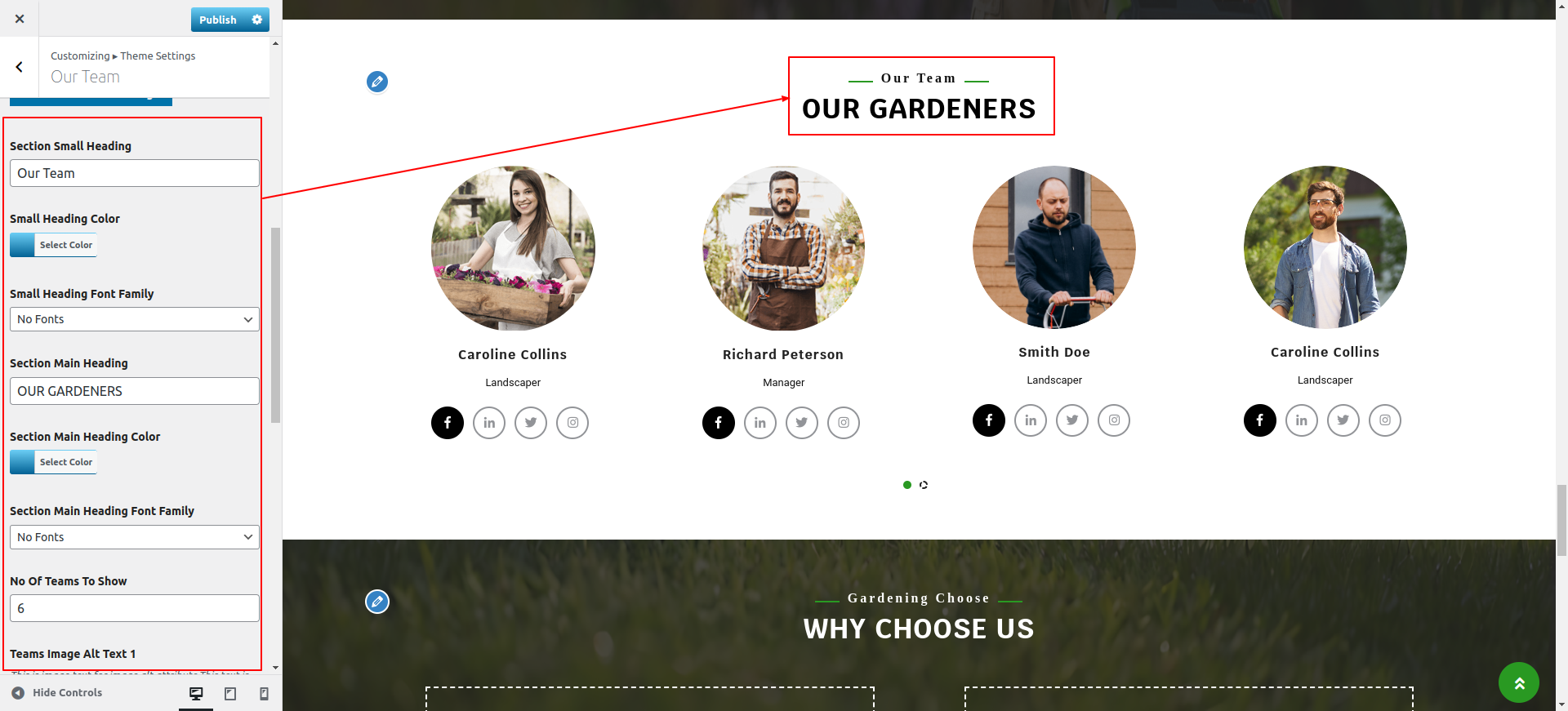Image resolution: width=1568 pixels, height=711 pixels.
Task: Go to second carousel slide dot
Action: coord(924,485)
